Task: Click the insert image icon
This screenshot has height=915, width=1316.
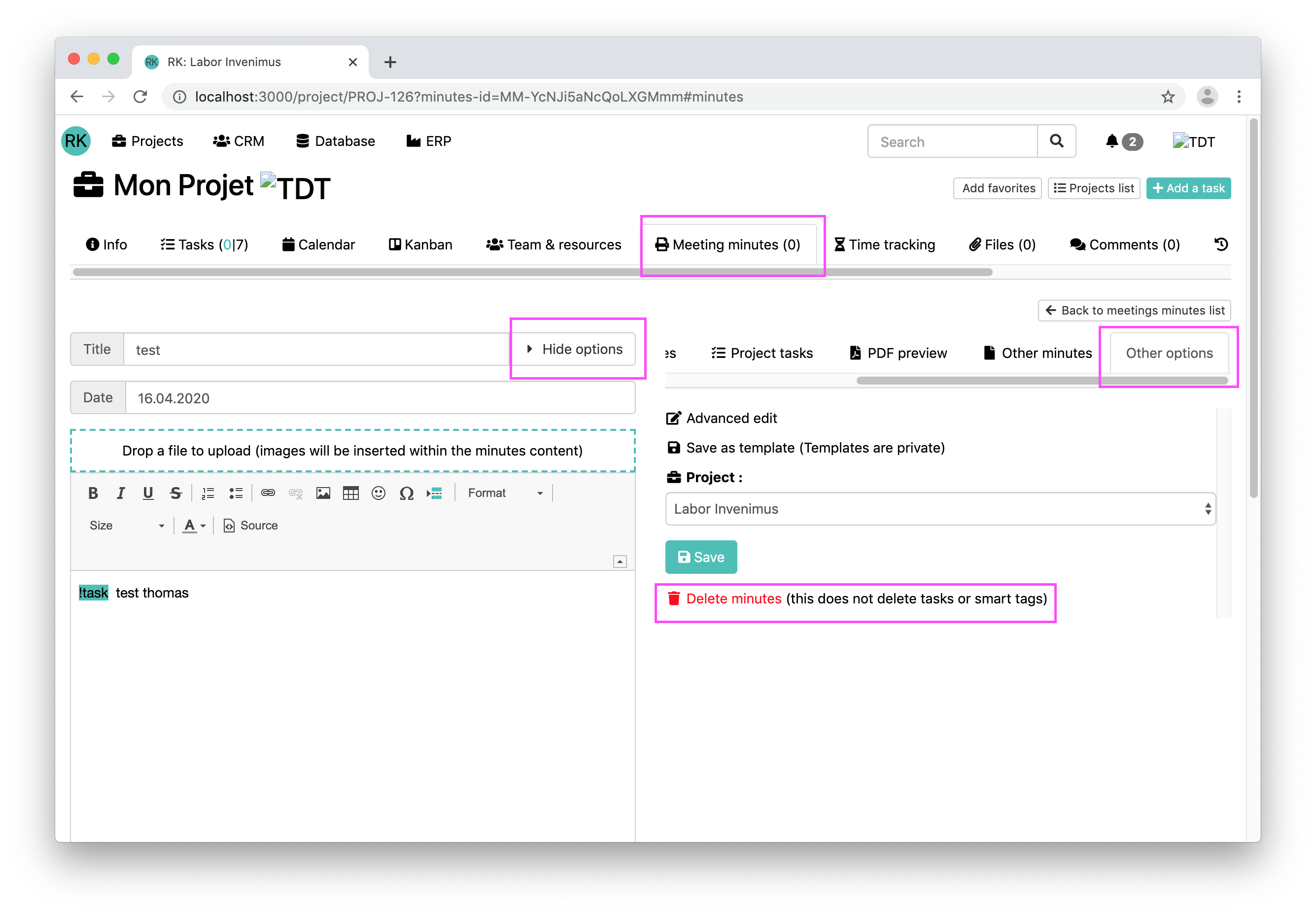Action: (x=323, y=493)
